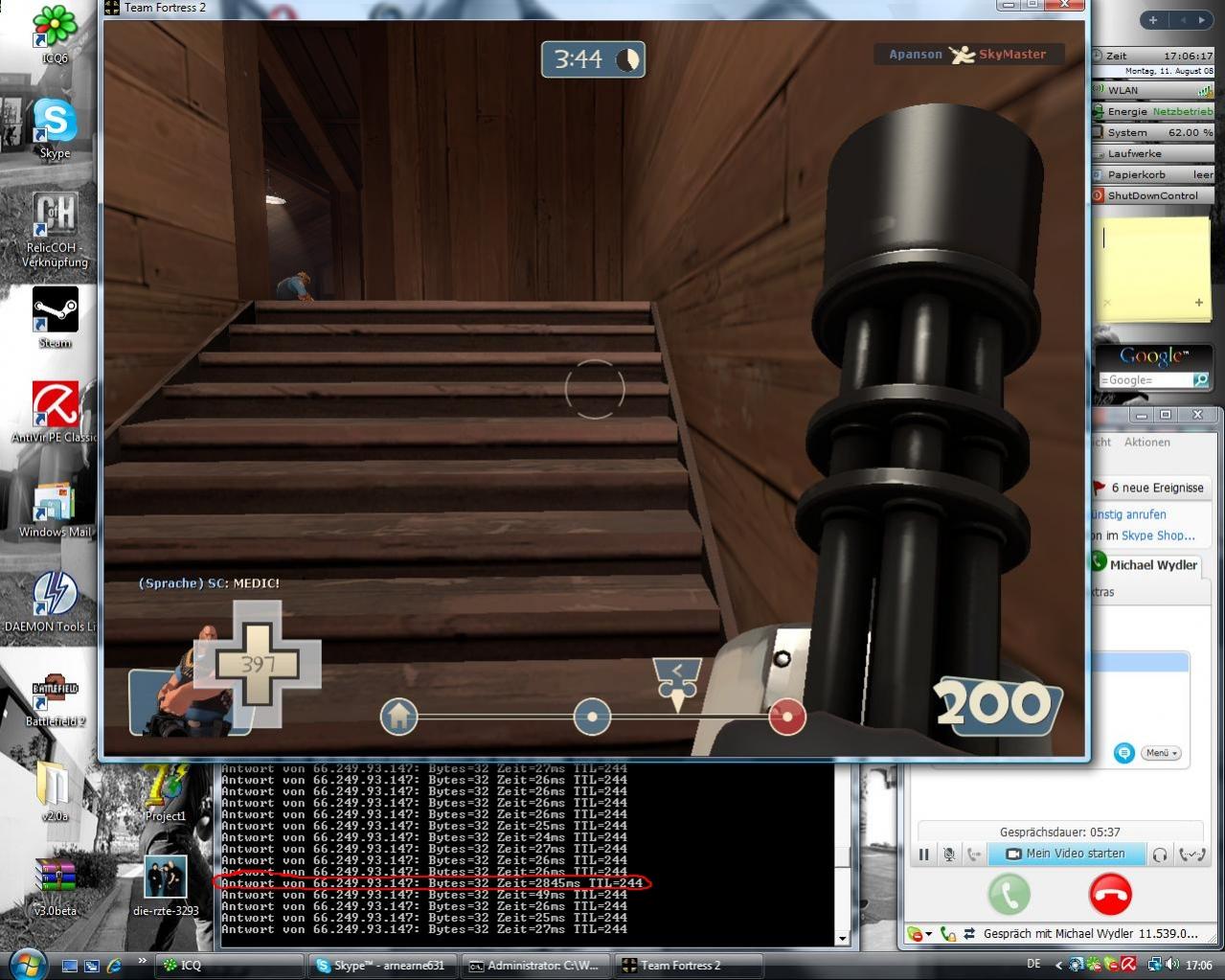Switch to Administrator command prompt taskbar button

(x=536, y=966)
